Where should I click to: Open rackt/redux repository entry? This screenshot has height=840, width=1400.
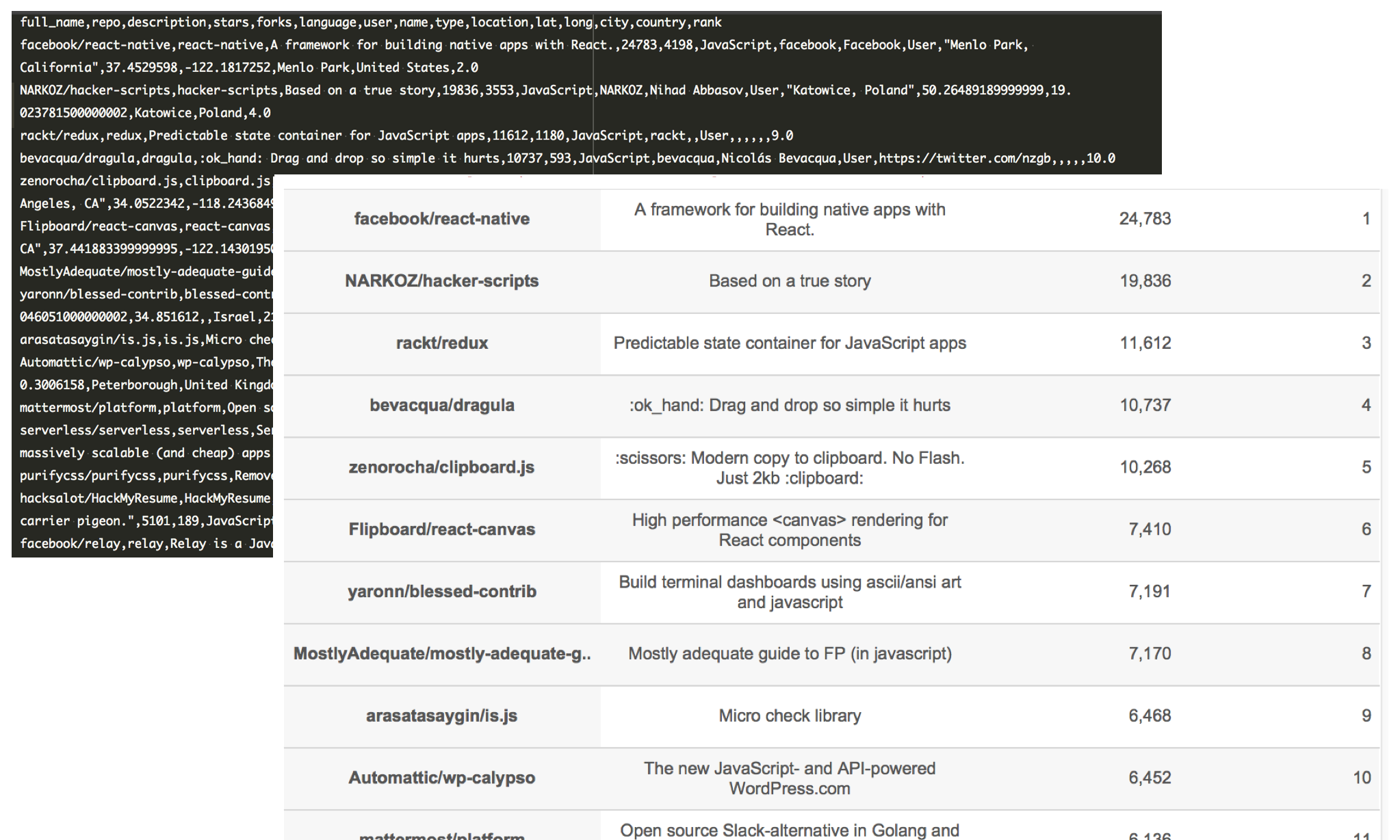[441, 343]
